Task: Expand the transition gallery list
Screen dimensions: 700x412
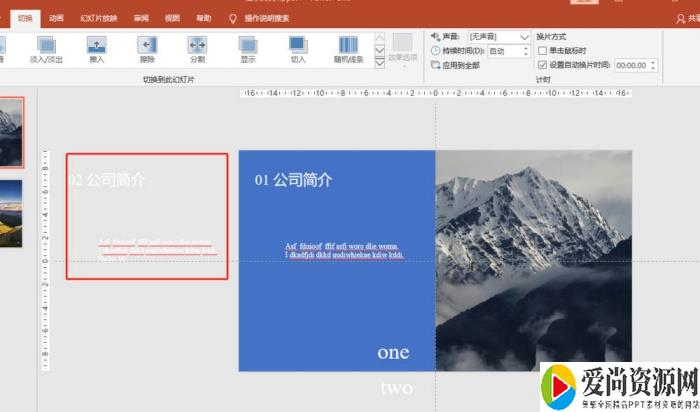Action: 380,63
